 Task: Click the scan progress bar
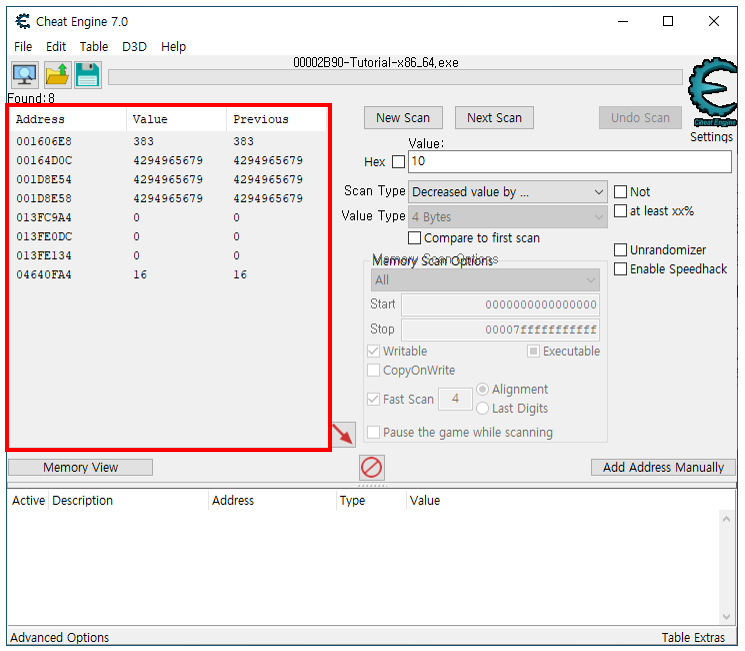pyautogui.click(x=395, y=77)
